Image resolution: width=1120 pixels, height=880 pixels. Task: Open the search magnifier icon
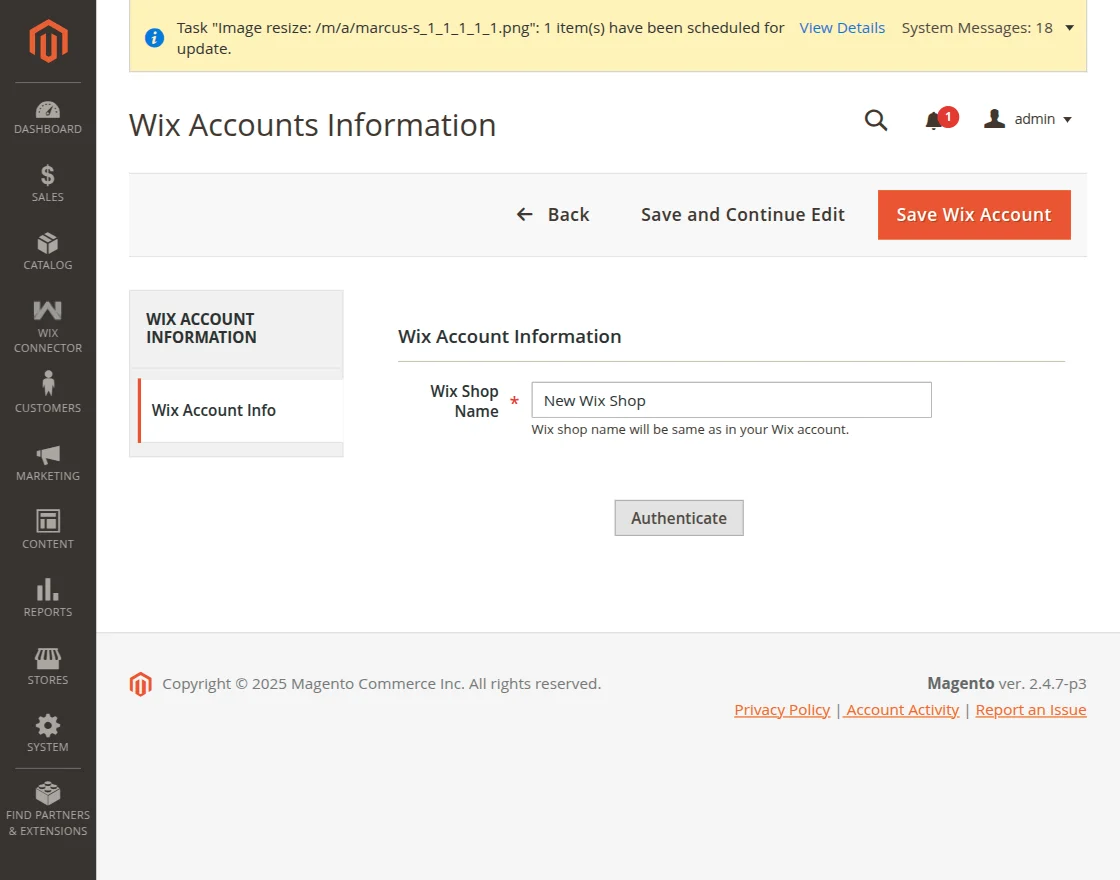(875, 120)
